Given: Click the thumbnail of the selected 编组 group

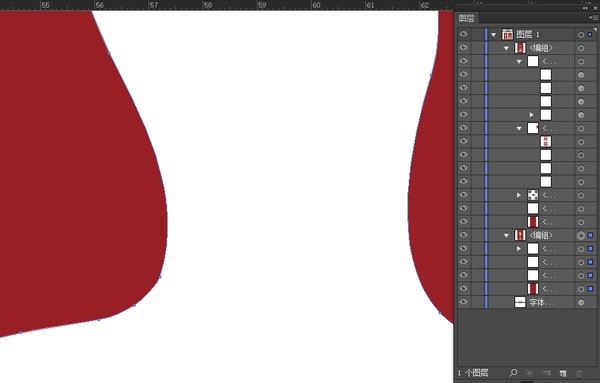Looking at the screenshot, I should 520,235.
